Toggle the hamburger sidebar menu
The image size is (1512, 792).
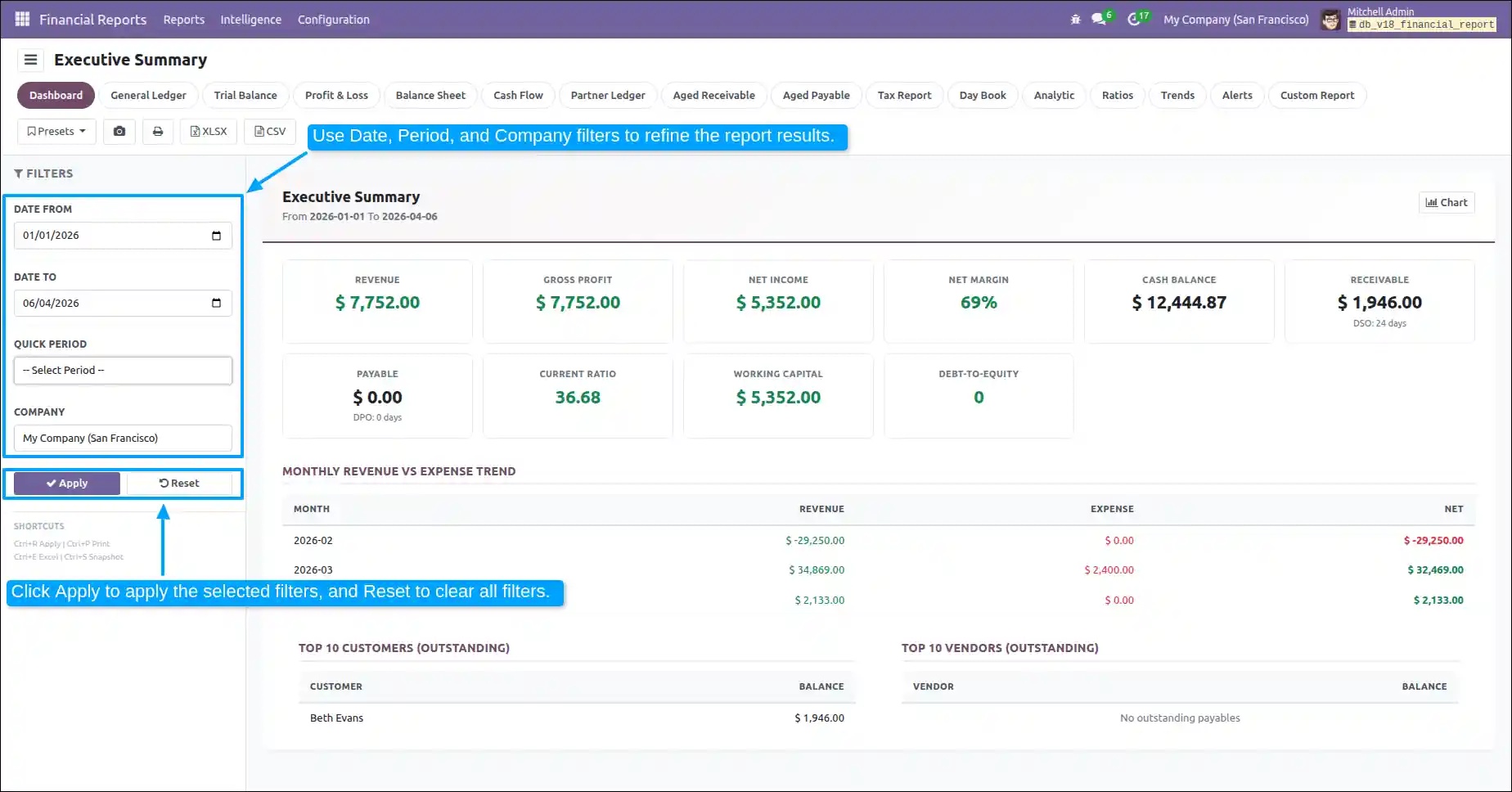tap(31, 60)
